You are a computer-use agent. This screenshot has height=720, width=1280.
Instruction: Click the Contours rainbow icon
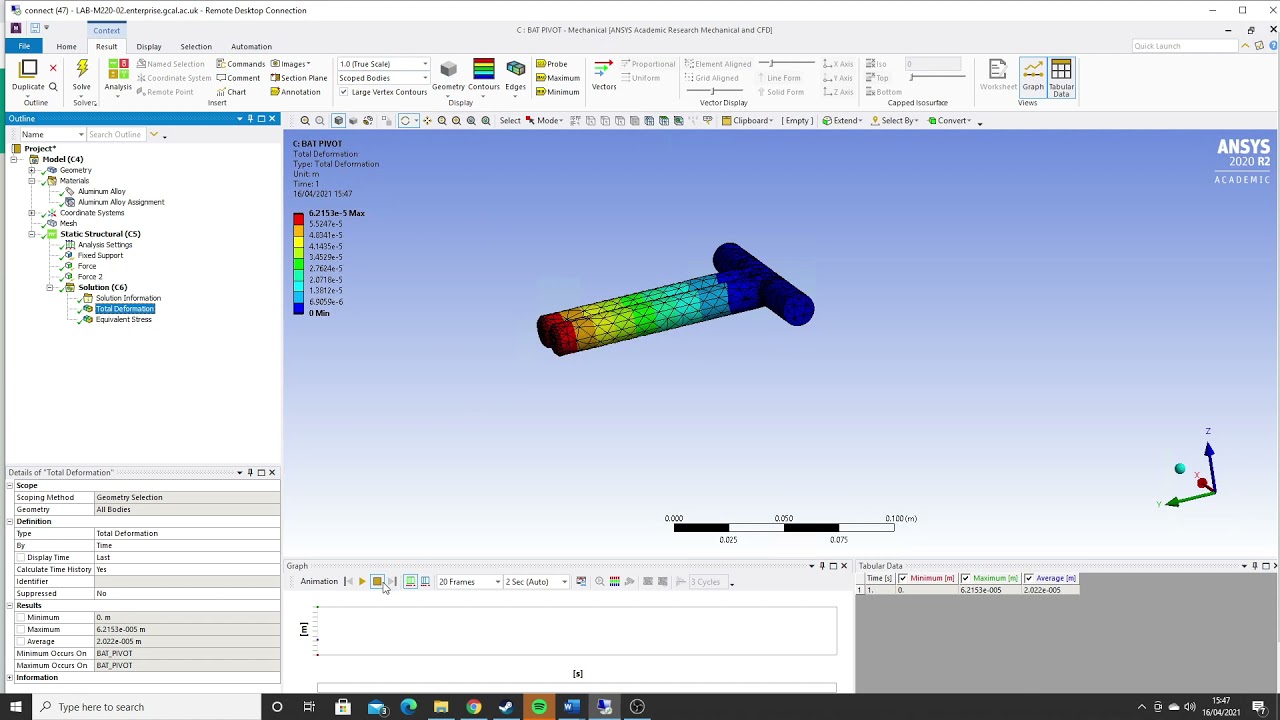pos(484,69)
